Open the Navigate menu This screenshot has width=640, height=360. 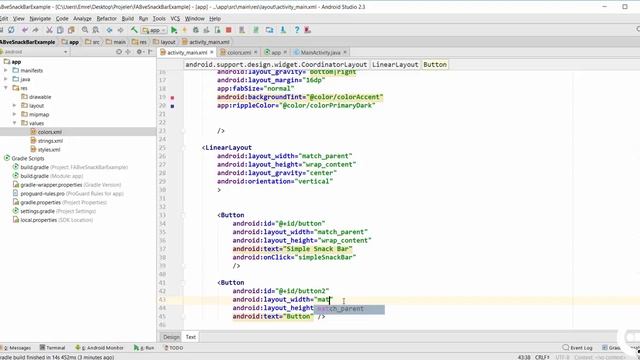coord(40,18)
